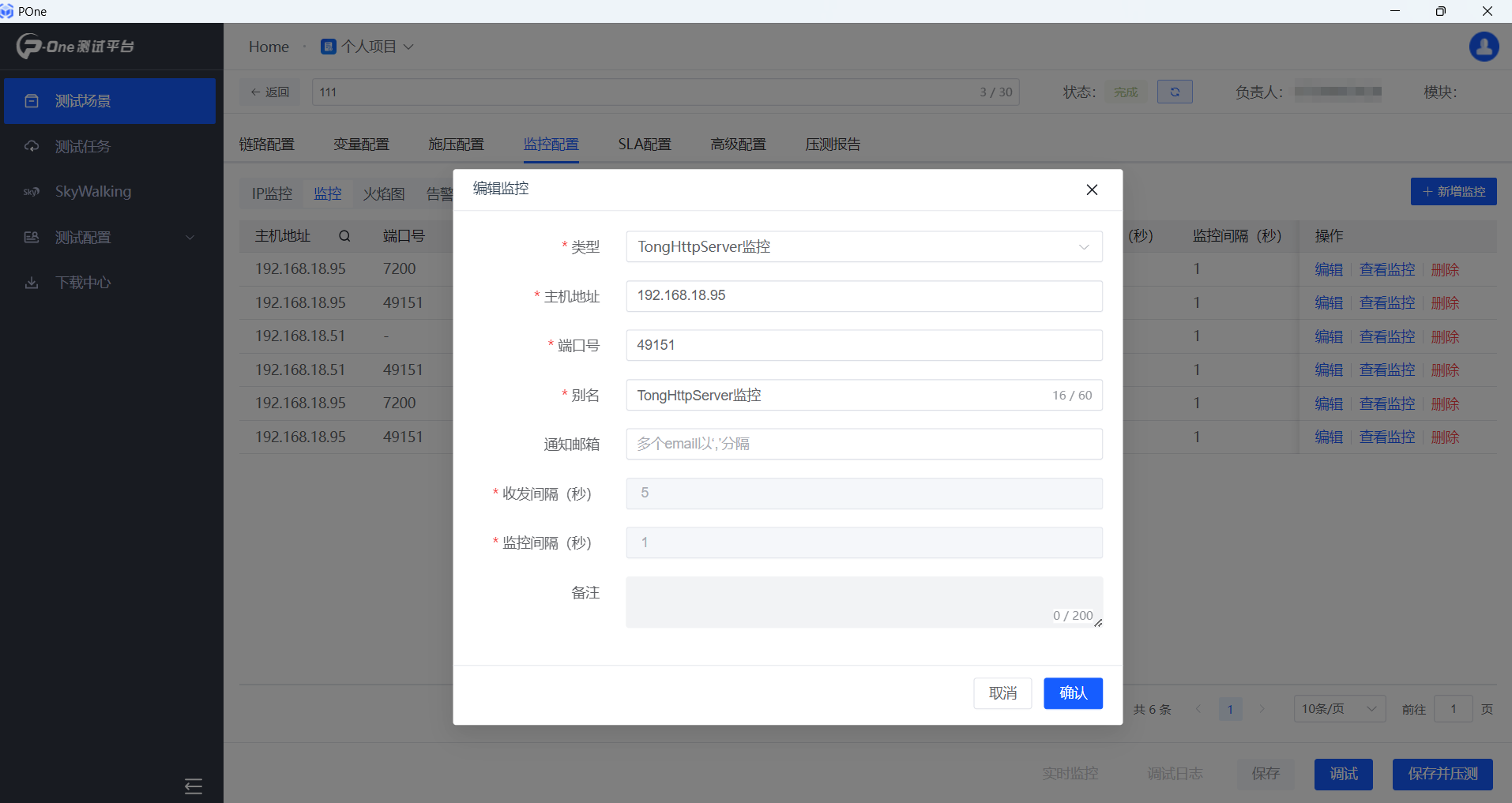Viewport: 1512px width, 803px height.
Task: Open 测试场景 in sidebar
Action: pos(110,101)
